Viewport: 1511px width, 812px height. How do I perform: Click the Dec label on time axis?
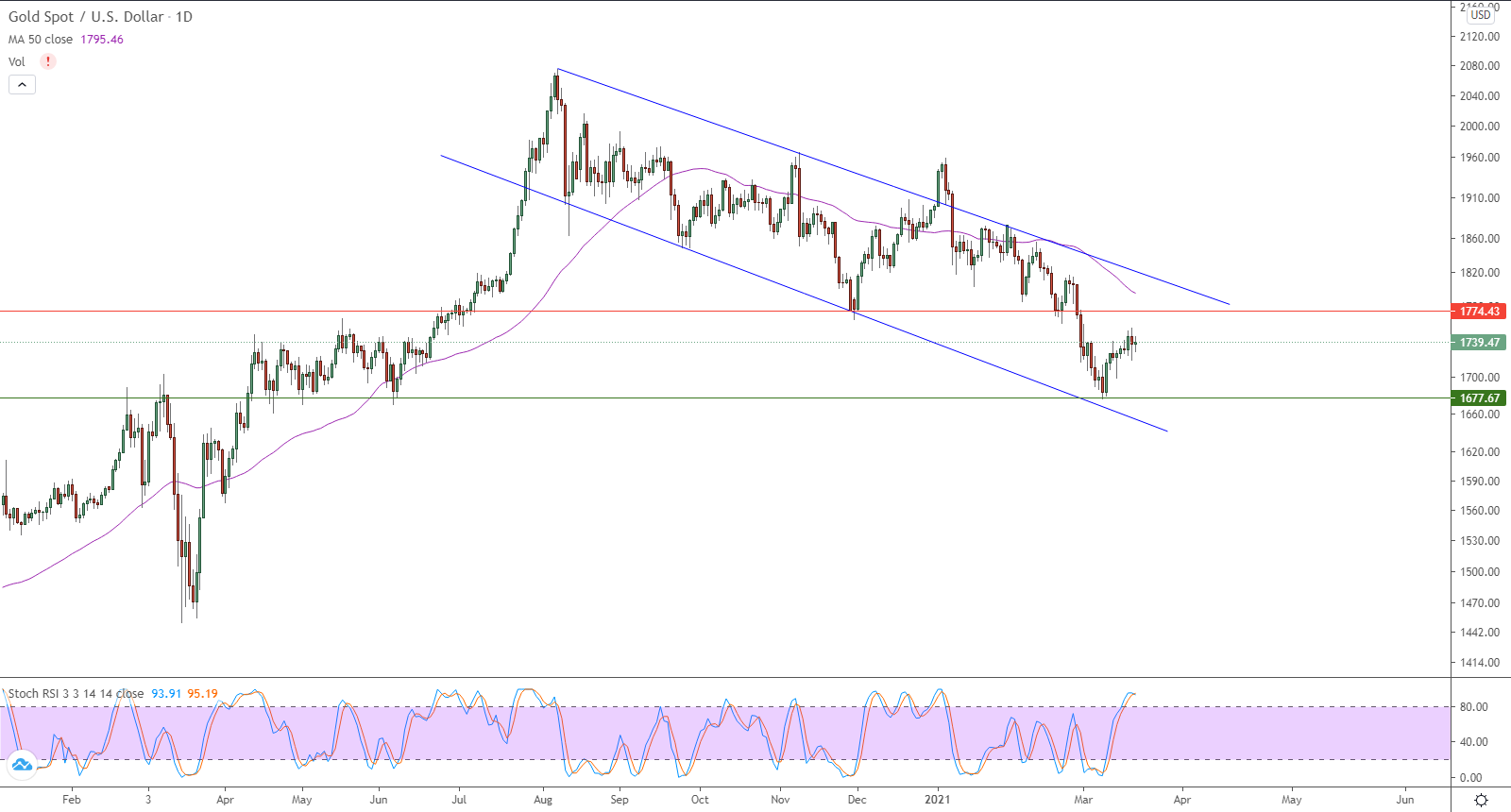[x=857, y=800]
